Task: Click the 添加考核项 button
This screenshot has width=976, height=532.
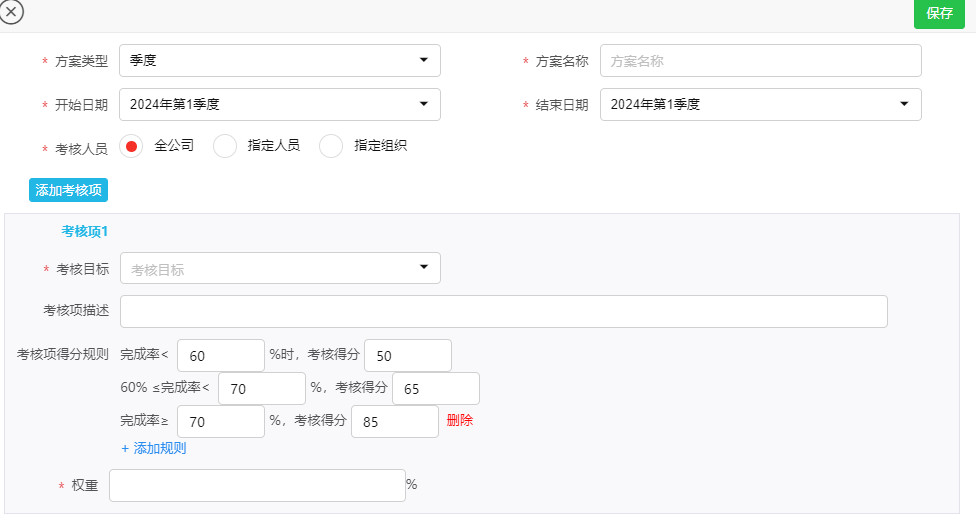Action: (68, 190)
